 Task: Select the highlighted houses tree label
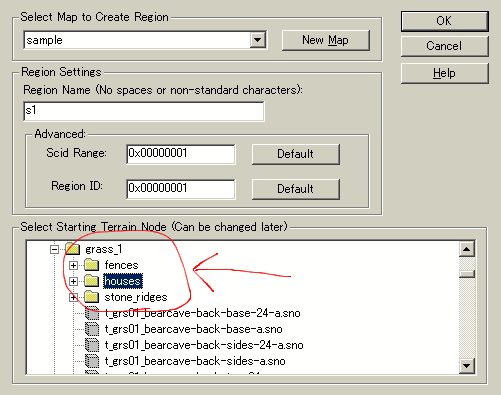(123, 281)
